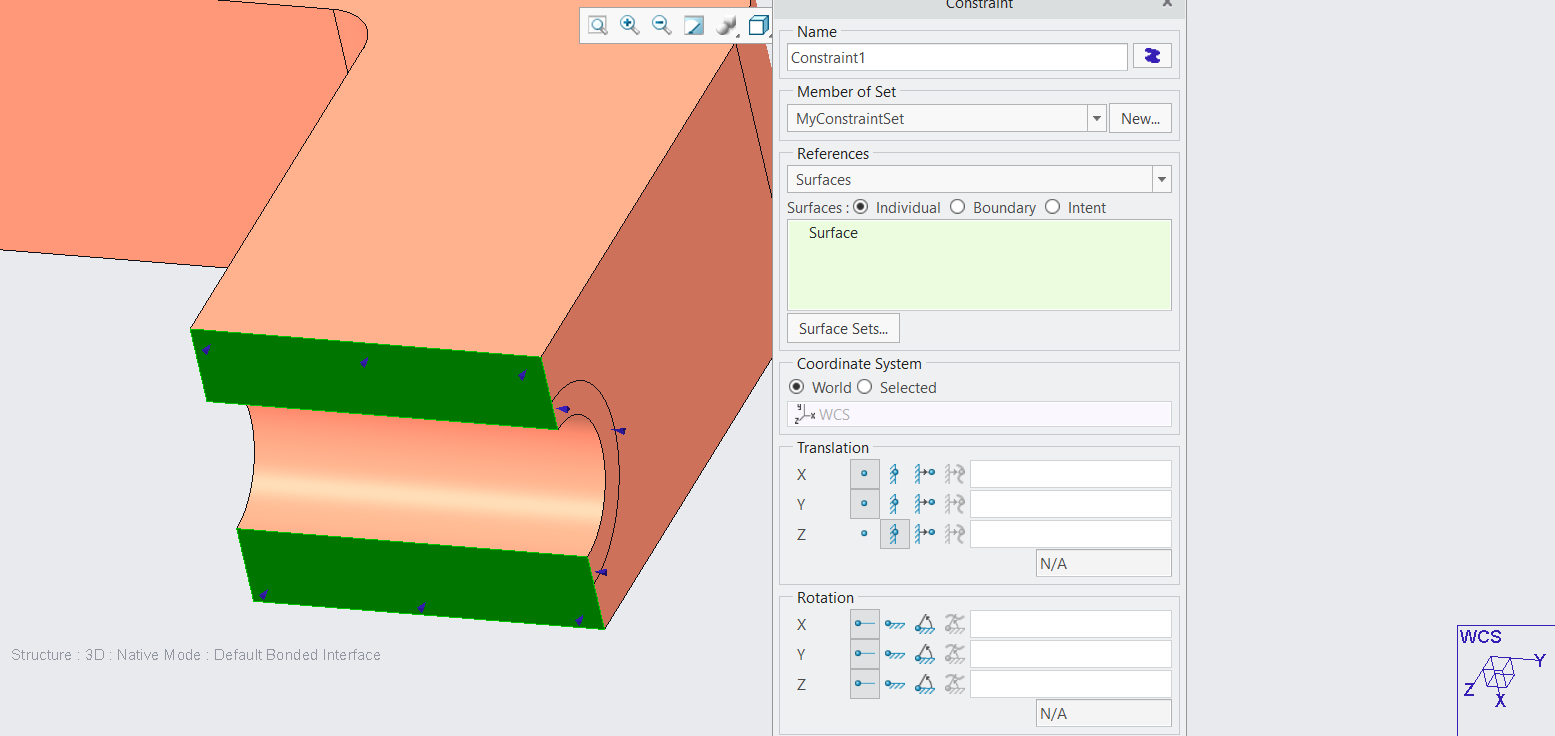1555x736 pixels.
Task: Click the constraint symbol icon beside Name
Action: [x=1152, y=56]
